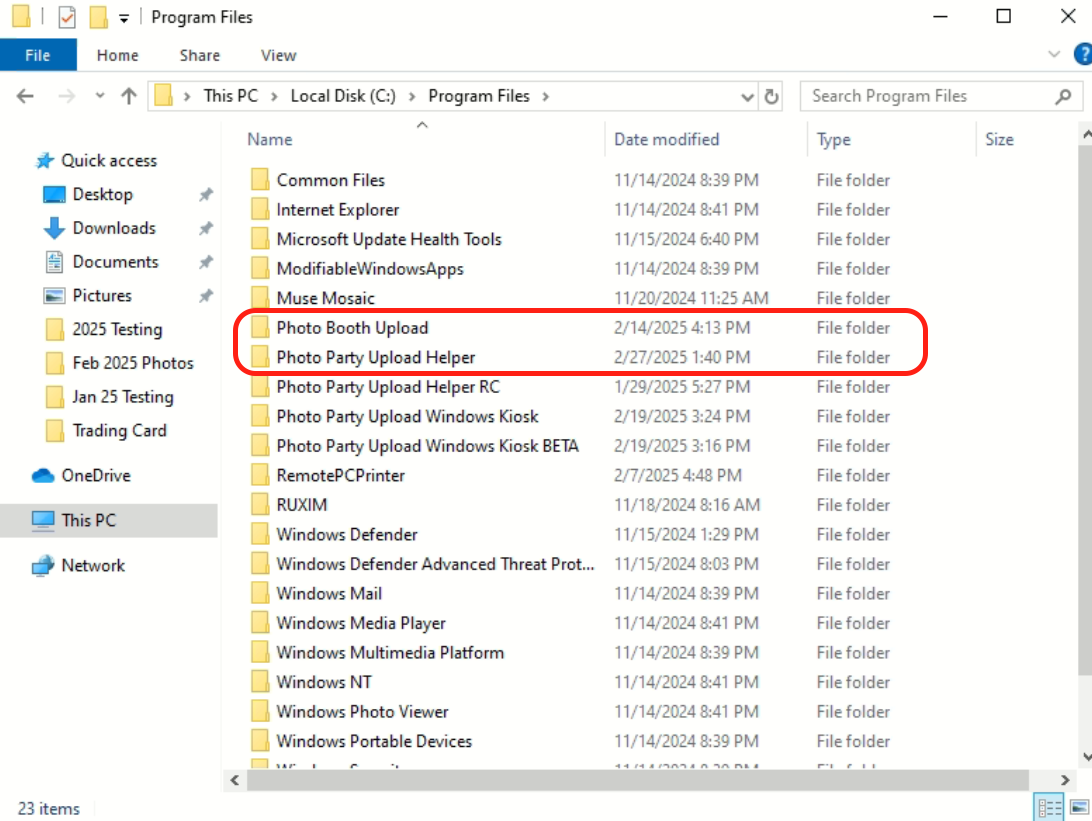
Task: Open the Customize Quick Access Toolbar dropdown
Action: point(124,18)
